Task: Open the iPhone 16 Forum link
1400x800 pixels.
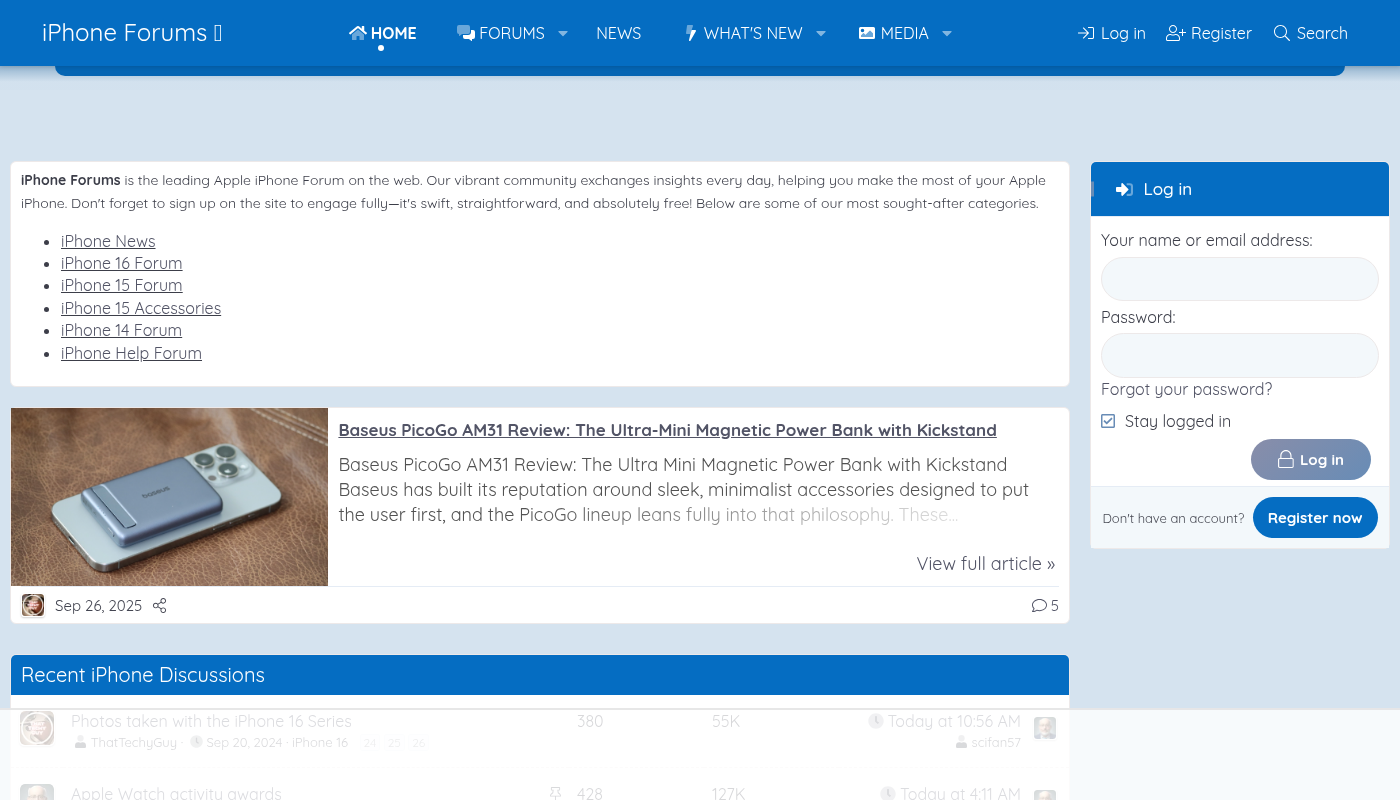Action: pos(121,263)
